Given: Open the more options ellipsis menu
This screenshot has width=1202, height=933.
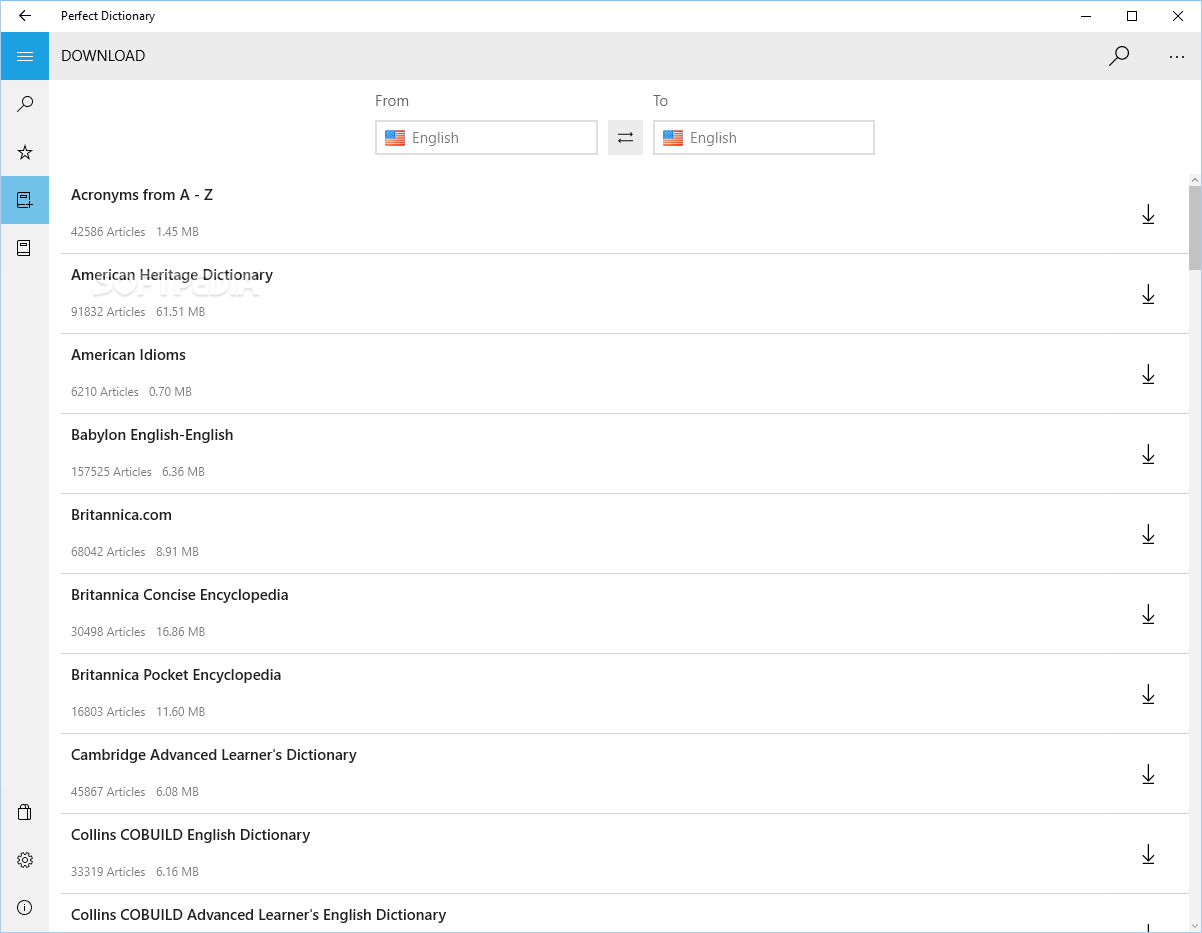Looking at the screenshot, I should coord(1176,56).
